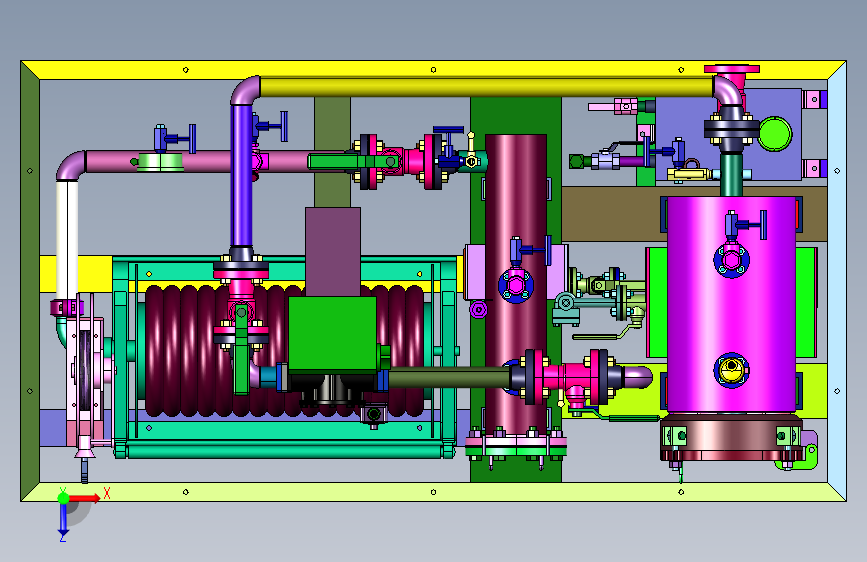Select the top yellow frame beam
The height and width of the screenshot is (562, 867).
434,70
